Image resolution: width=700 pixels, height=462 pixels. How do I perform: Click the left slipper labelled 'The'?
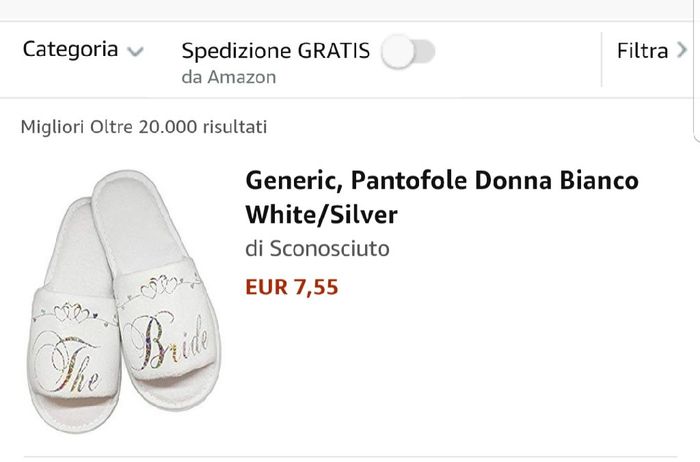(x=73, y=320)
